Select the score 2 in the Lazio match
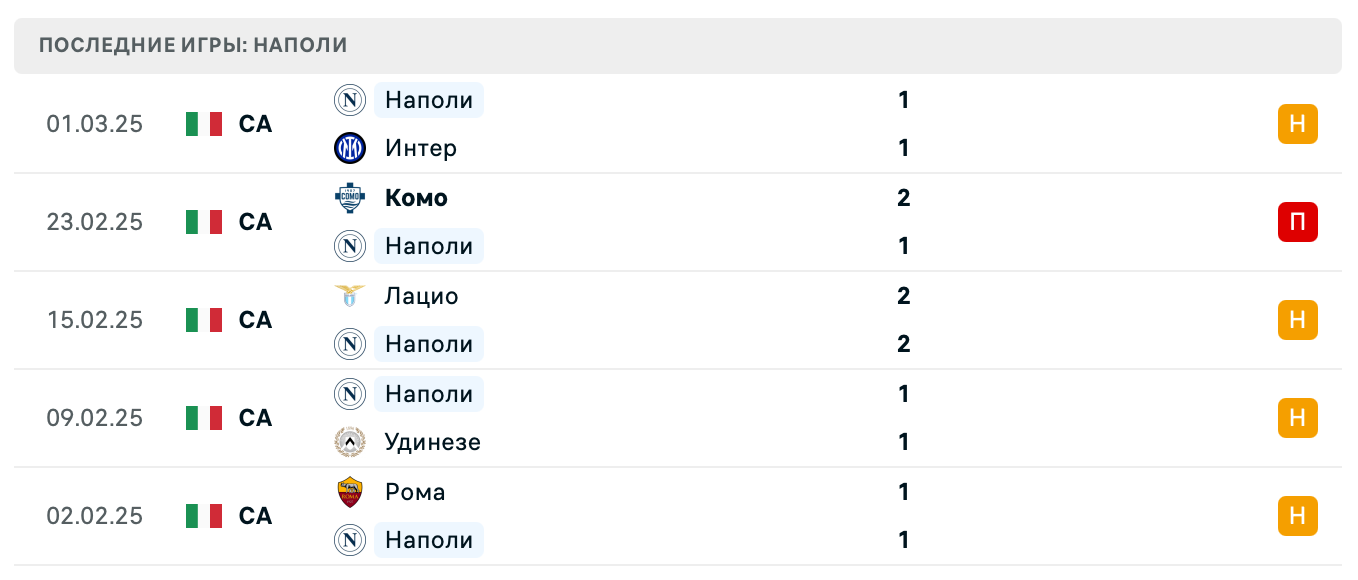 (x=903, y=296)
